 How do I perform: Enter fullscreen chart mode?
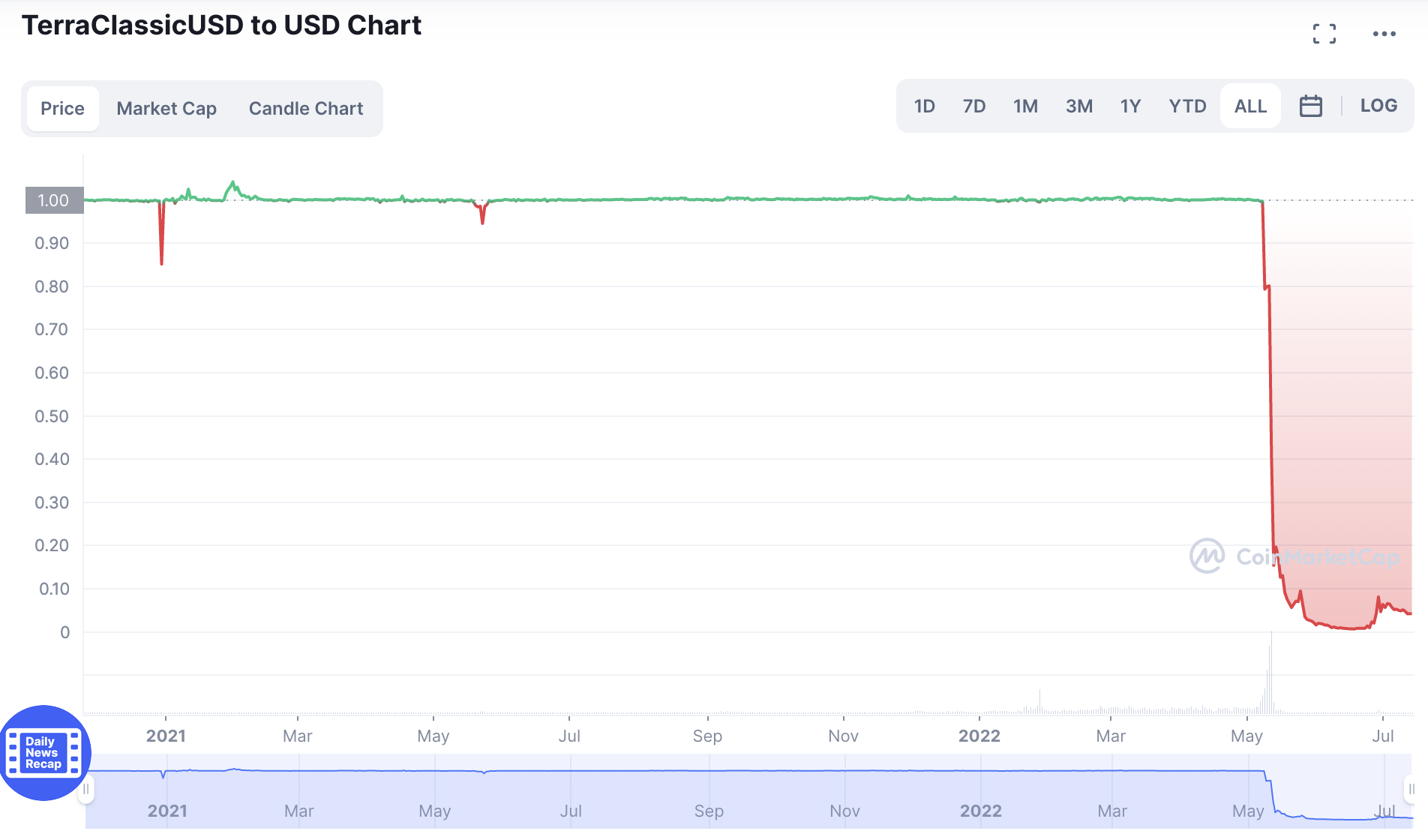pos(1324,34)
